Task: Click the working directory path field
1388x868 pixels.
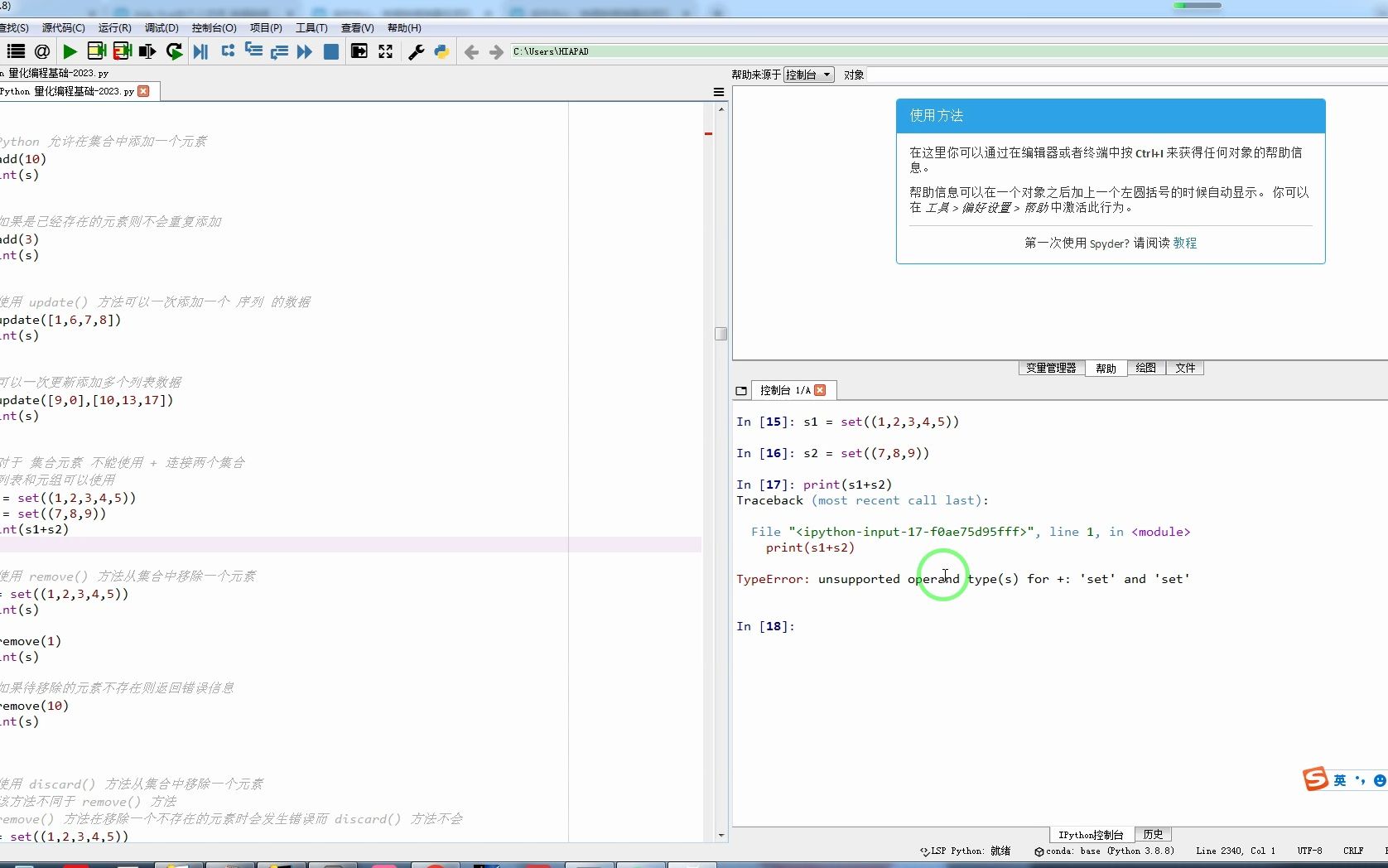Action: point(948,51)
